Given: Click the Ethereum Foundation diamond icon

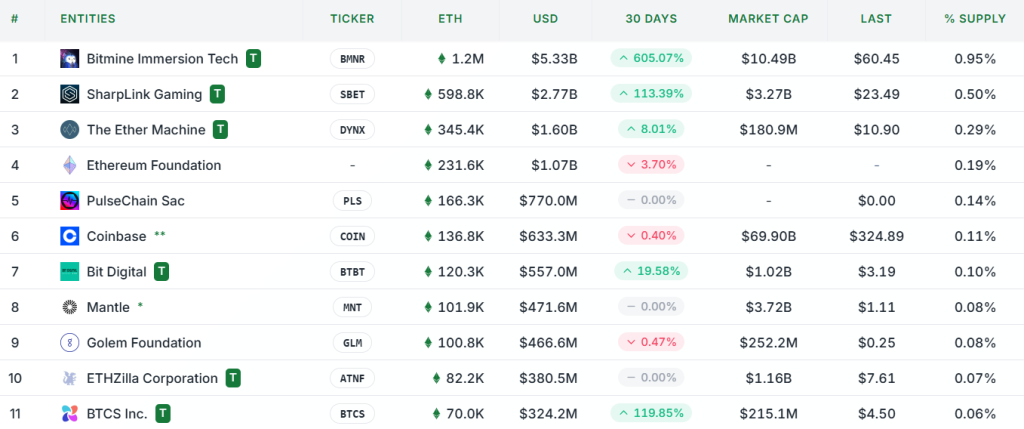Looking at the screenshot, I should click(x=69, y=165).
